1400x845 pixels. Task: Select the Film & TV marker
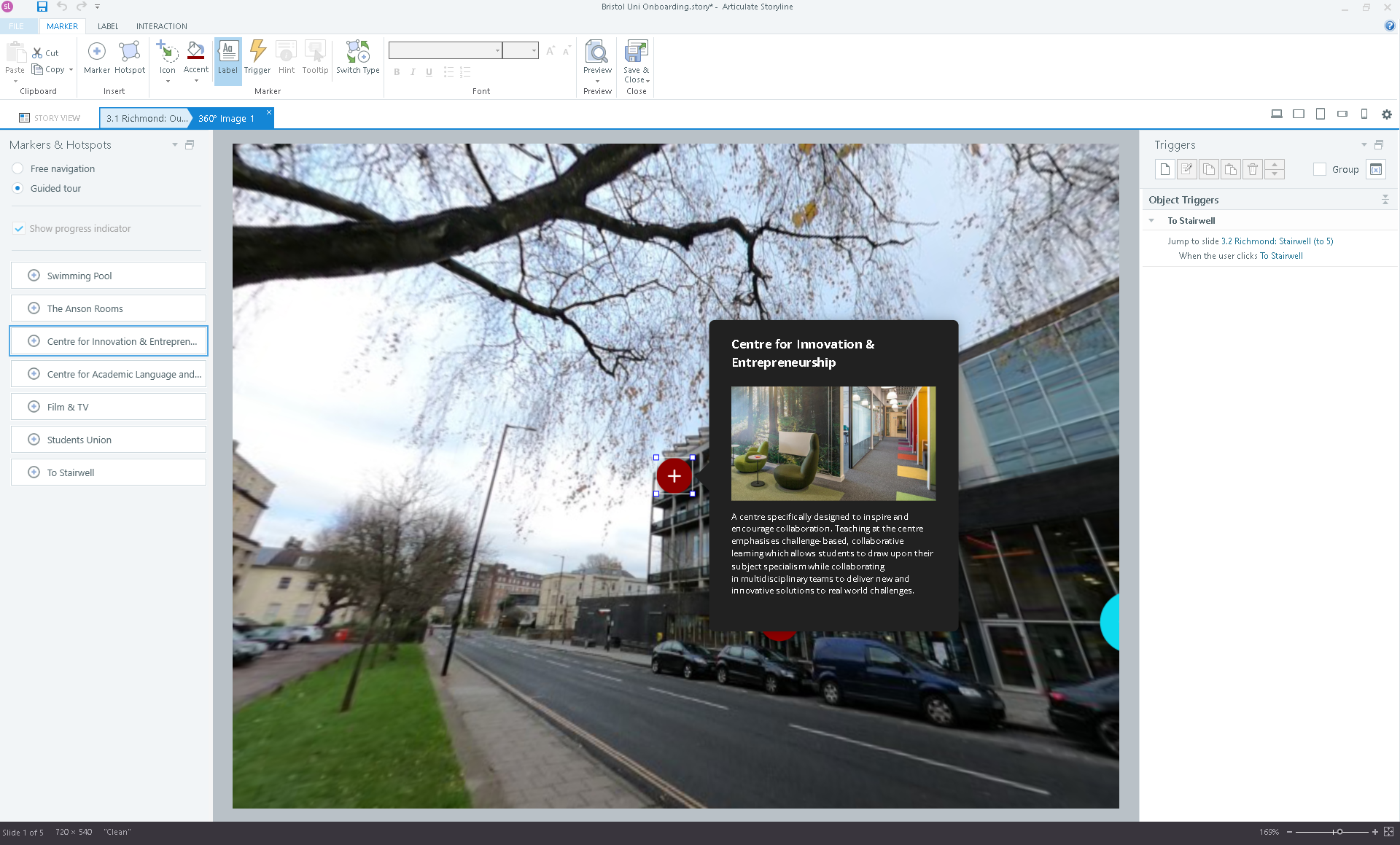(x=109, y=407)
